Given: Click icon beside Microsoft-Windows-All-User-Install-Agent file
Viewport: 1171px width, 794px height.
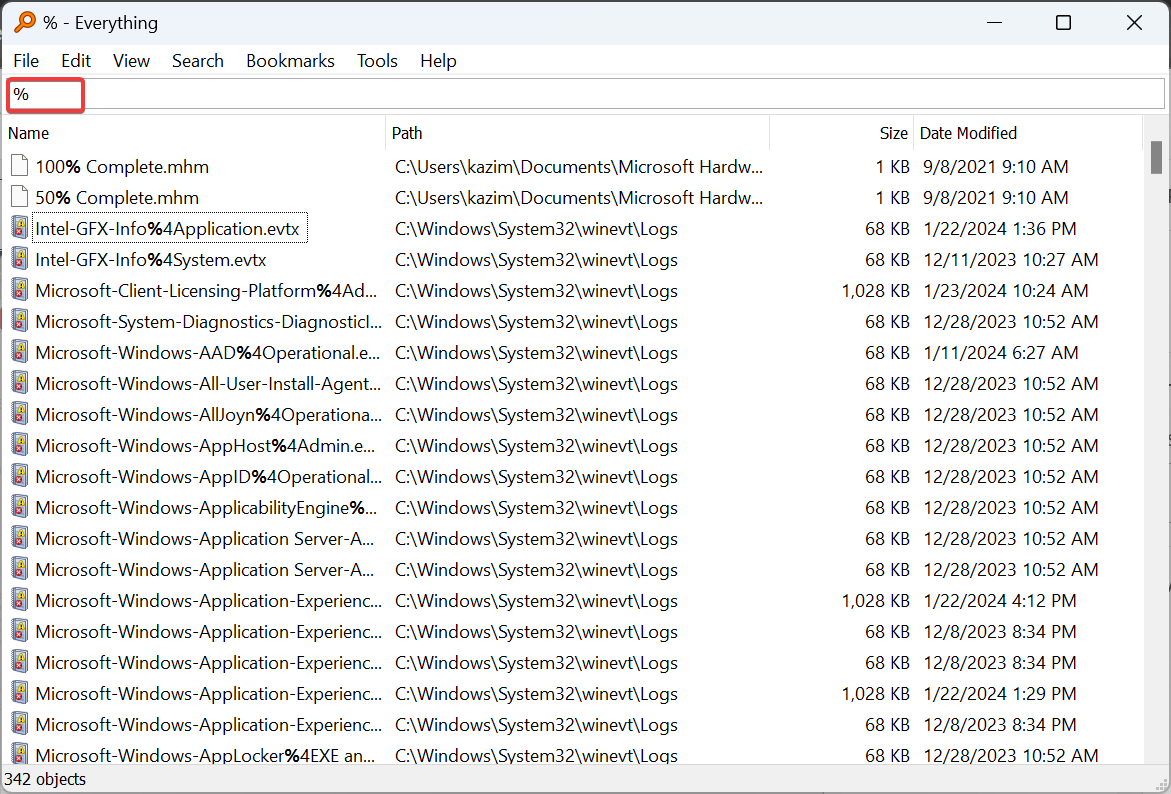Looking at the screenshot, I should click(x=20, y=383).
